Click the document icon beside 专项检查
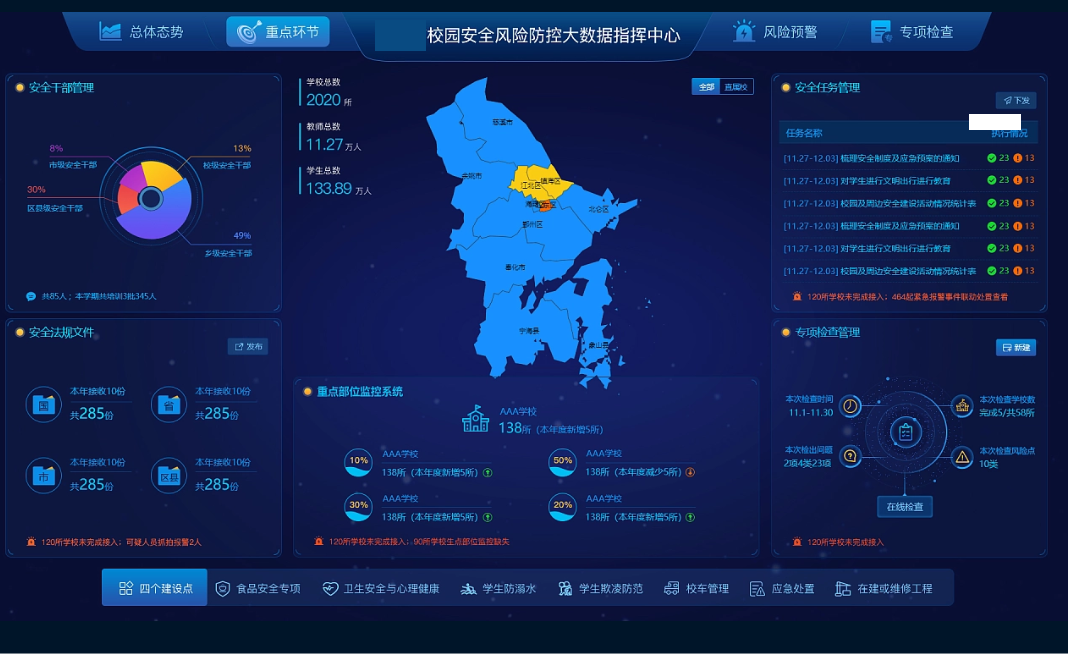This screenshot has width=1068, height=654. (881, 31)
